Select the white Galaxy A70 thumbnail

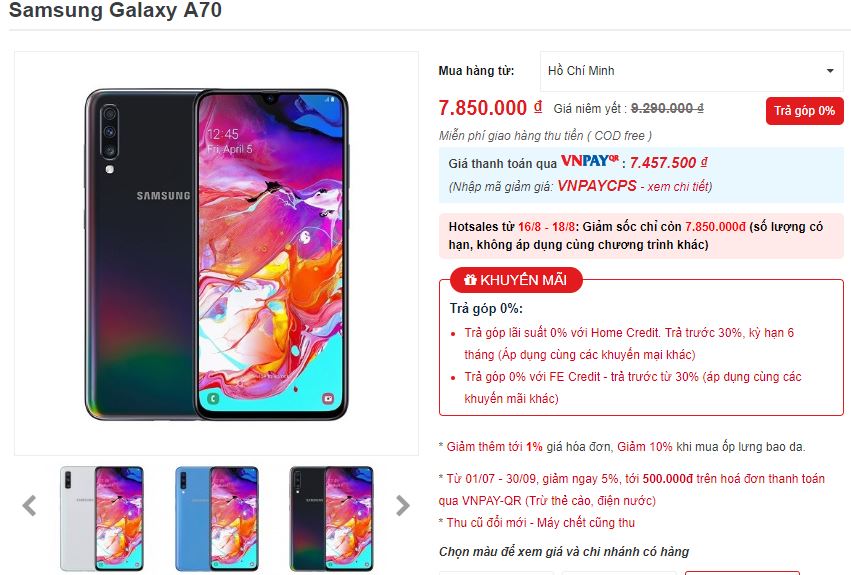pyautogui.click(x=101, y=518)
